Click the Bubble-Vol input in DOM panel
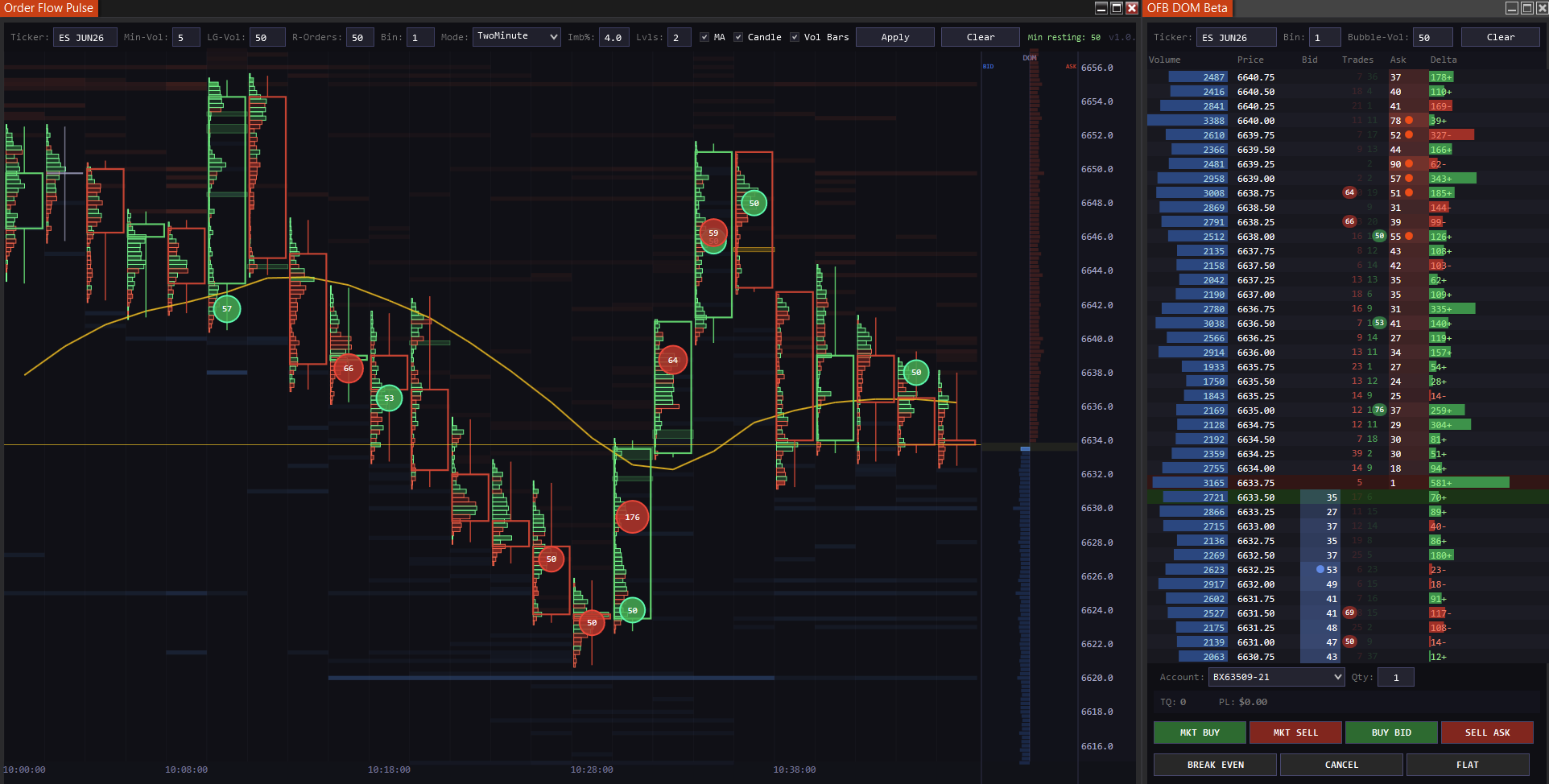This screenshot has height=784, width=1549. [1432, 37]
